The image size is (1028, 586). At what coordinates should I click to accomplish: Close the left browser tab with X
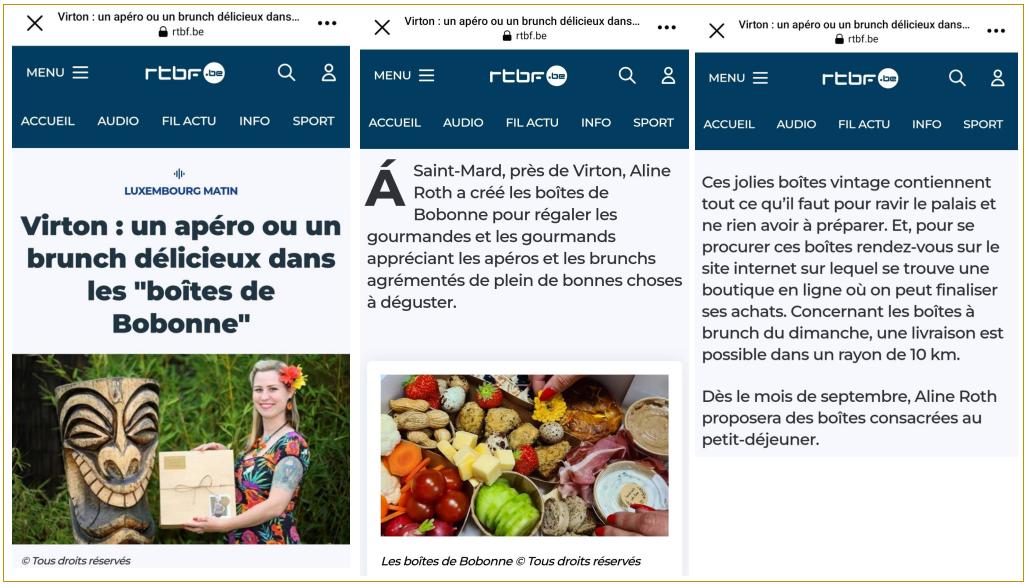(35, 24)
